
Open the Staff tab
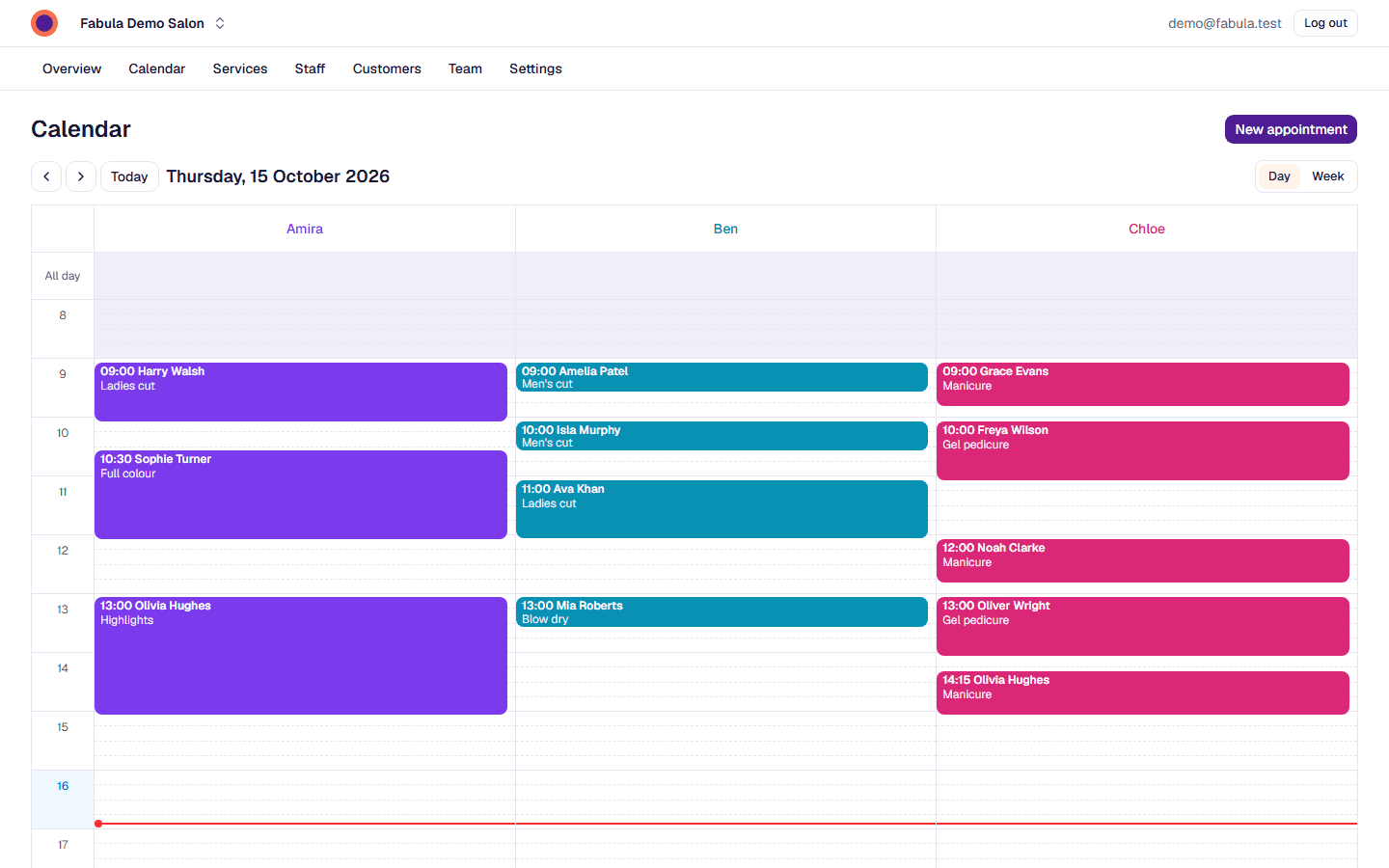point(310,68)
